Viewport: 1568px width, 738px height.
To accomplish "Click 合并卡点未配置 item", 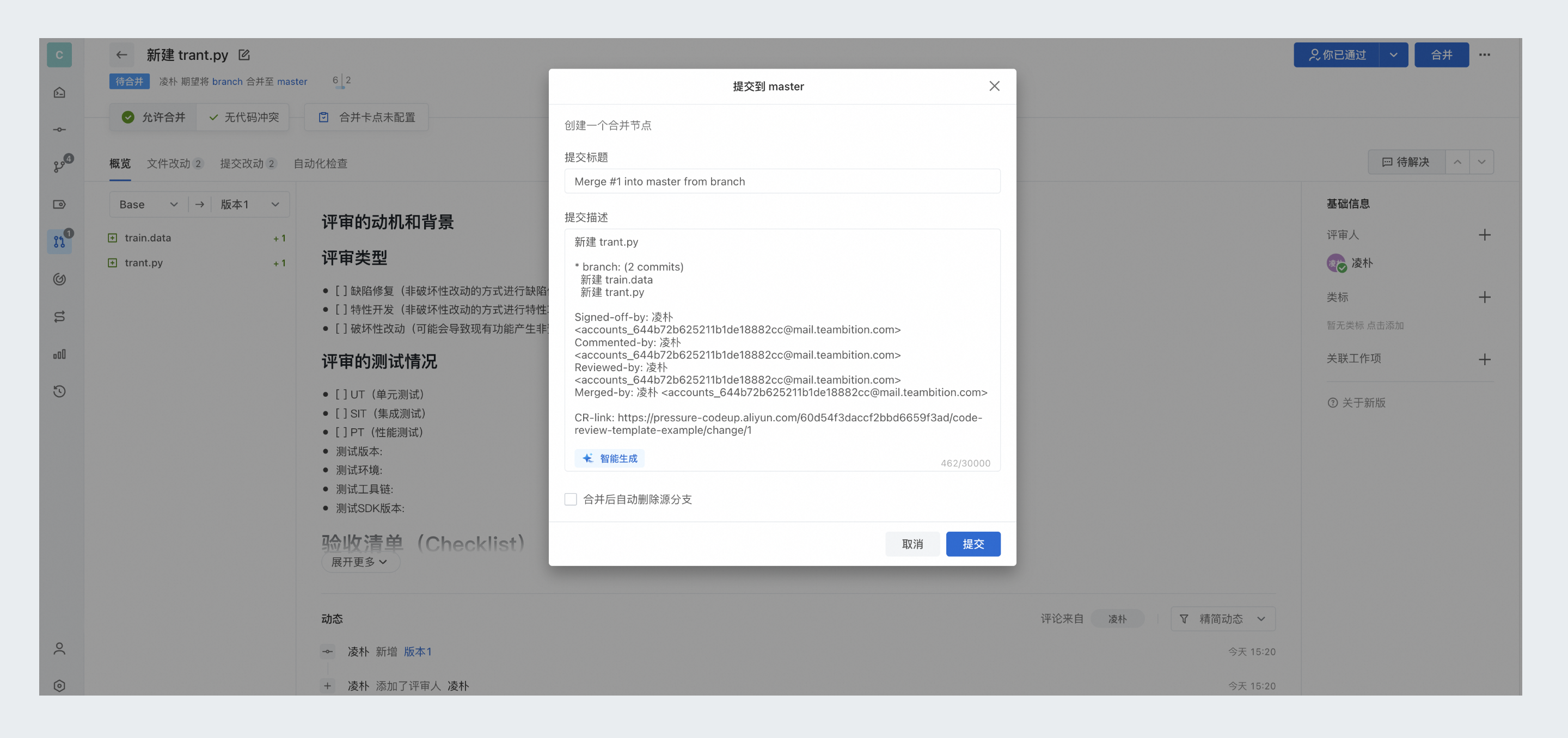I will coord(367,117).
